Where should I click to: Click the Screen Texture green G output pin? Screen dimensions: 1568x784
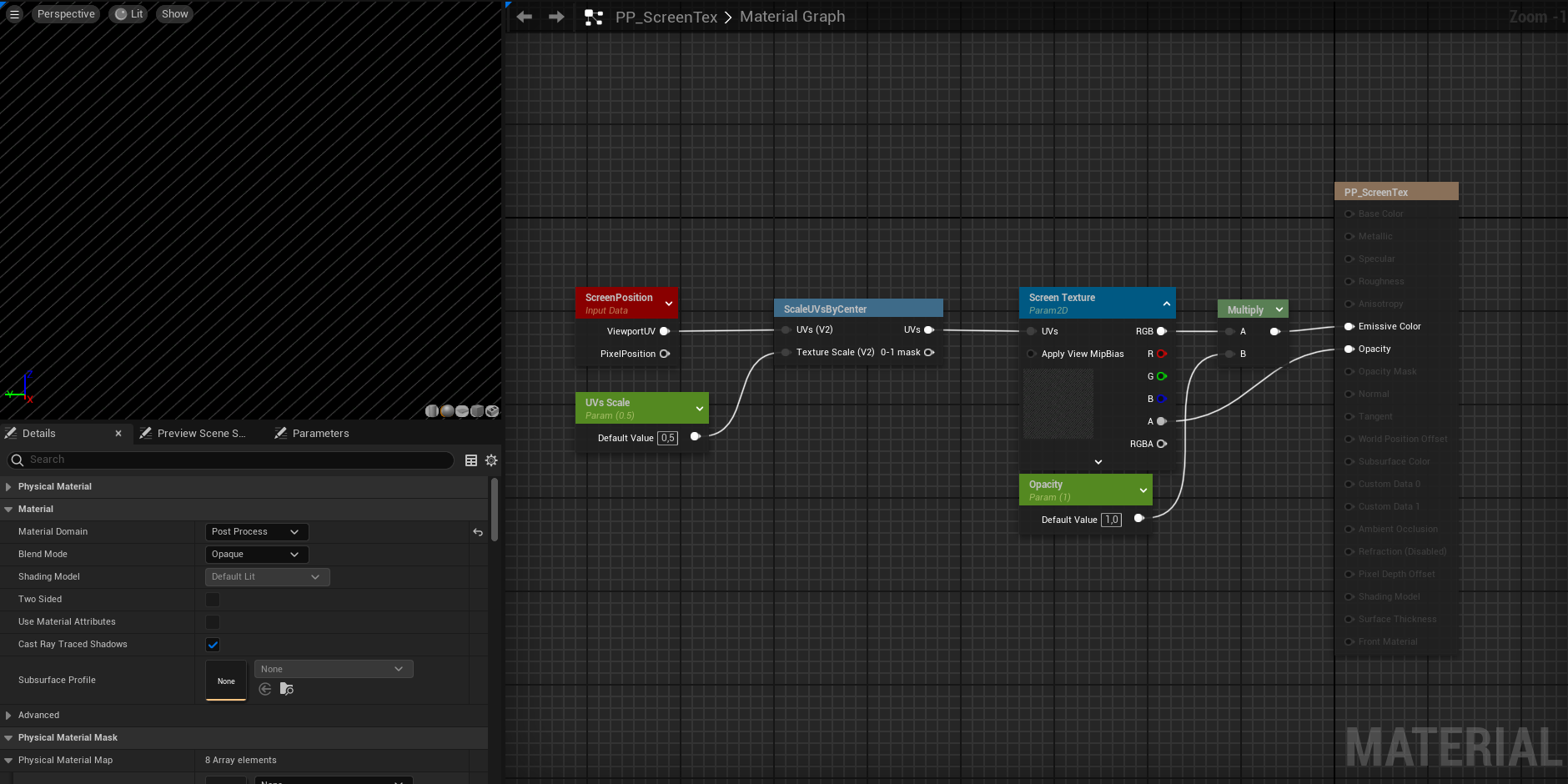(x=1162, y=376)
